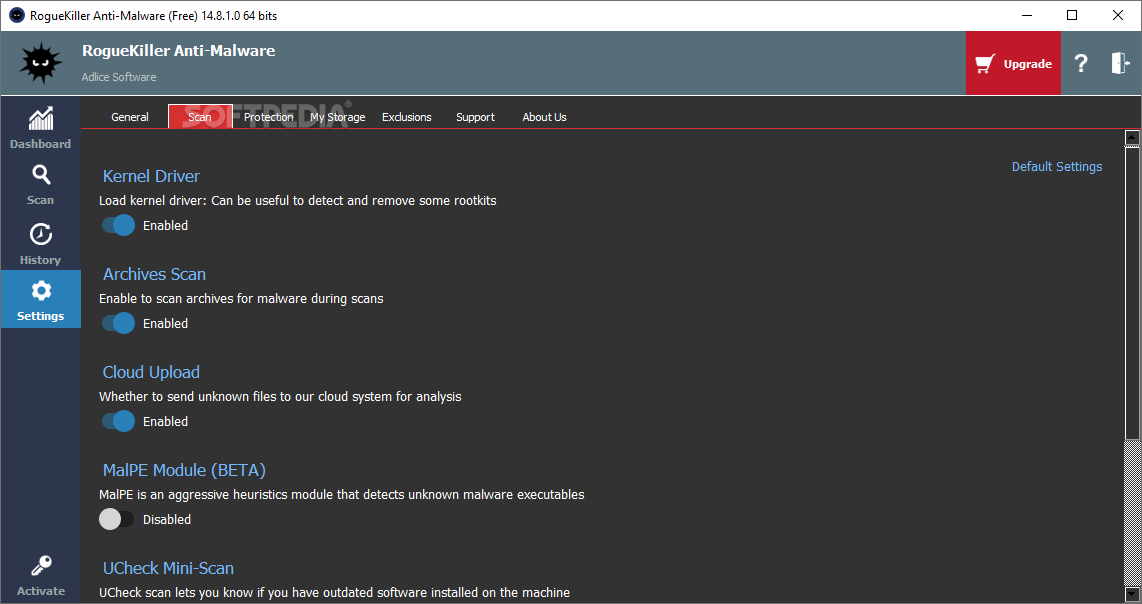Open the Protection tab
The height and width of the screenshot is (604, 1142).
coord(269,117)
